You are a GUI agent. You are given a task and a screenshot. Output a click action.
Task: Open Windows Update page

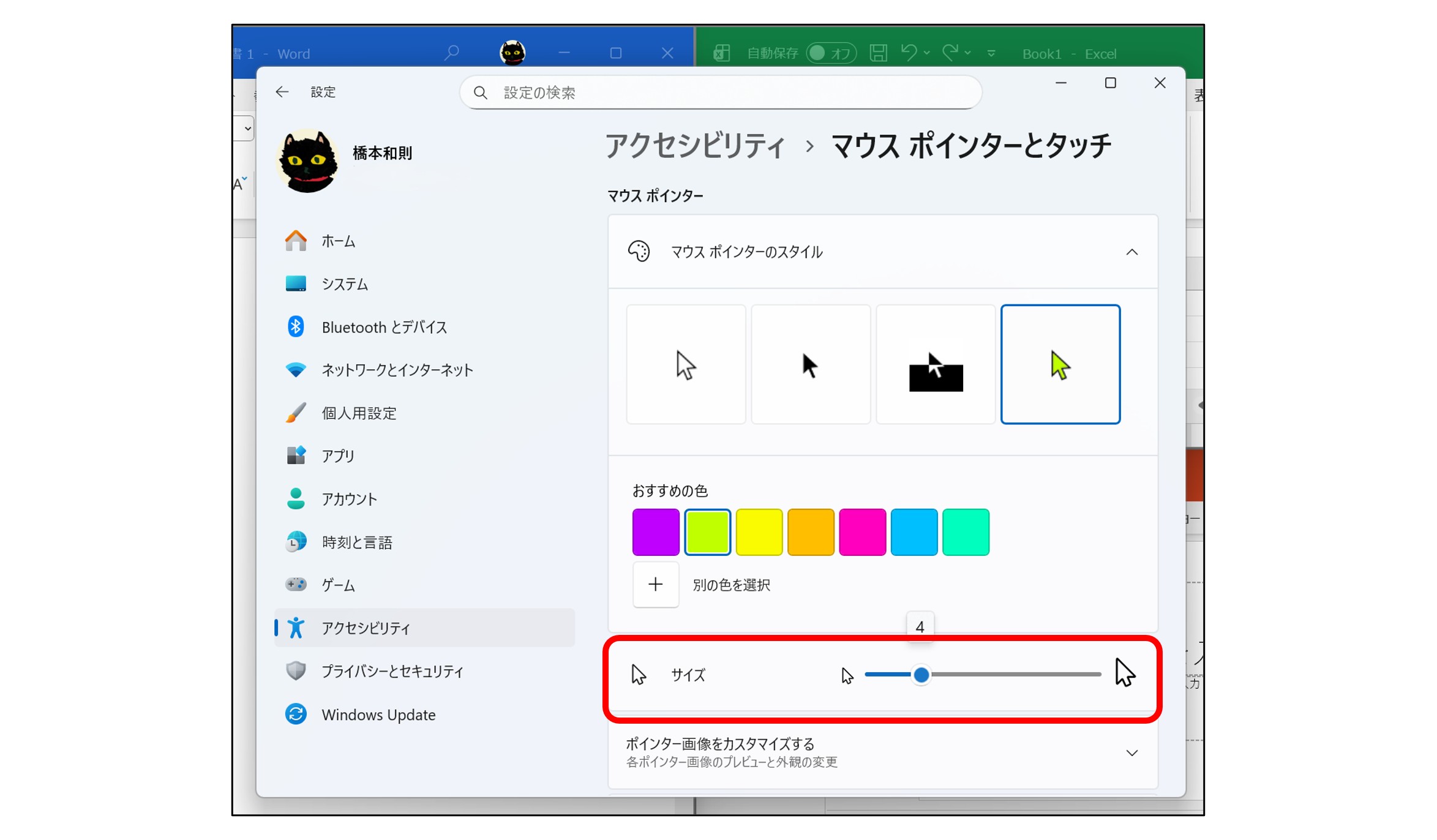[378, 714]
